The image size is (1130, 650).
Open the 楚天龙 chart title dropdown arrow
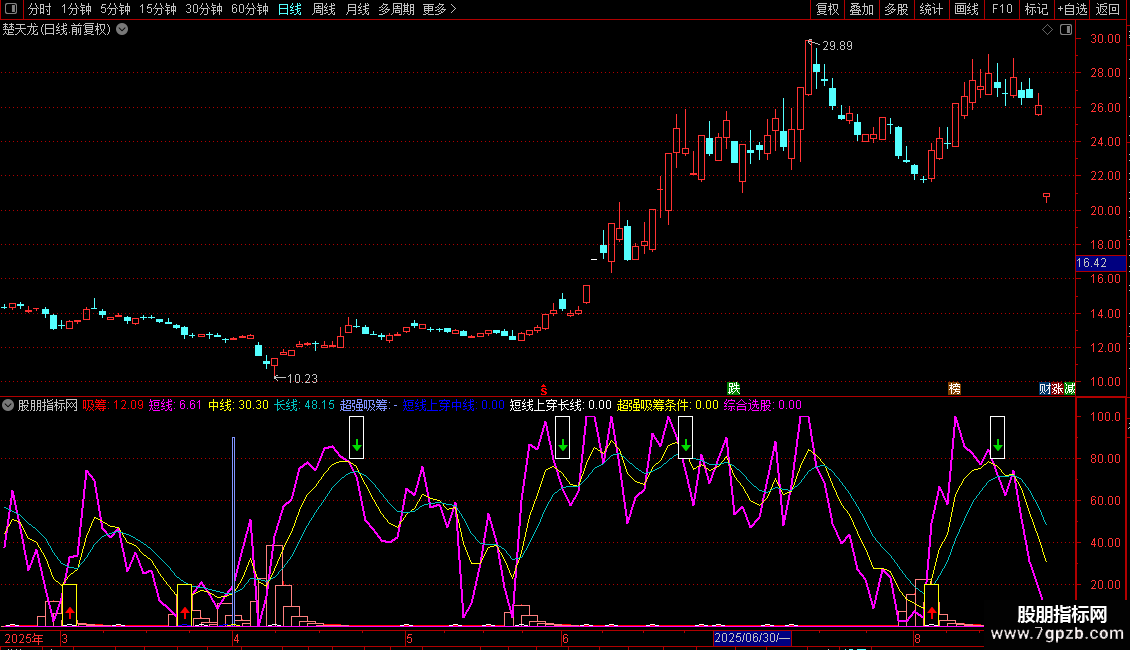click(123, 30)
